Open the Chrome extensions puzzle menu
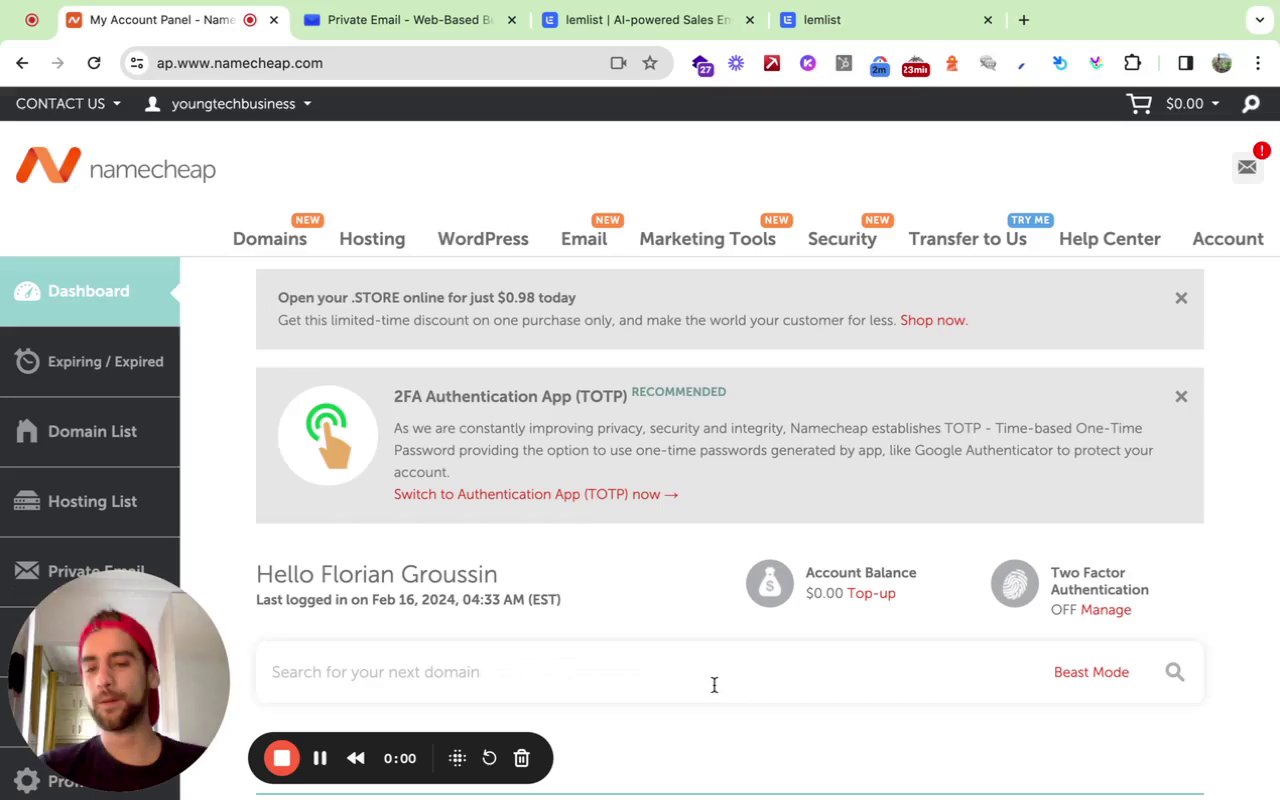Image resolution: width=1280 pixels, height=800 pixels. (x=1132, y=63)
